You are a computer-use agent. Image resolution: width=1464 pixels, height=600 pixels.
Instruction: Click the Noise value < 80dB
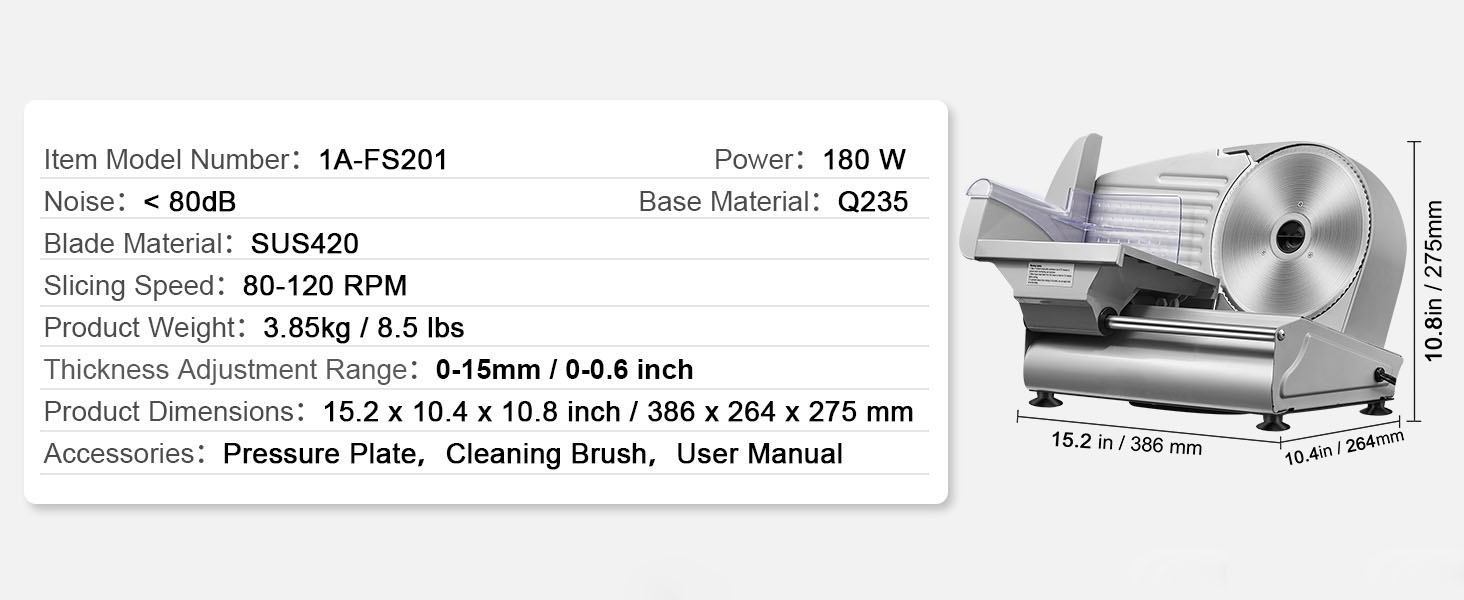190,202
